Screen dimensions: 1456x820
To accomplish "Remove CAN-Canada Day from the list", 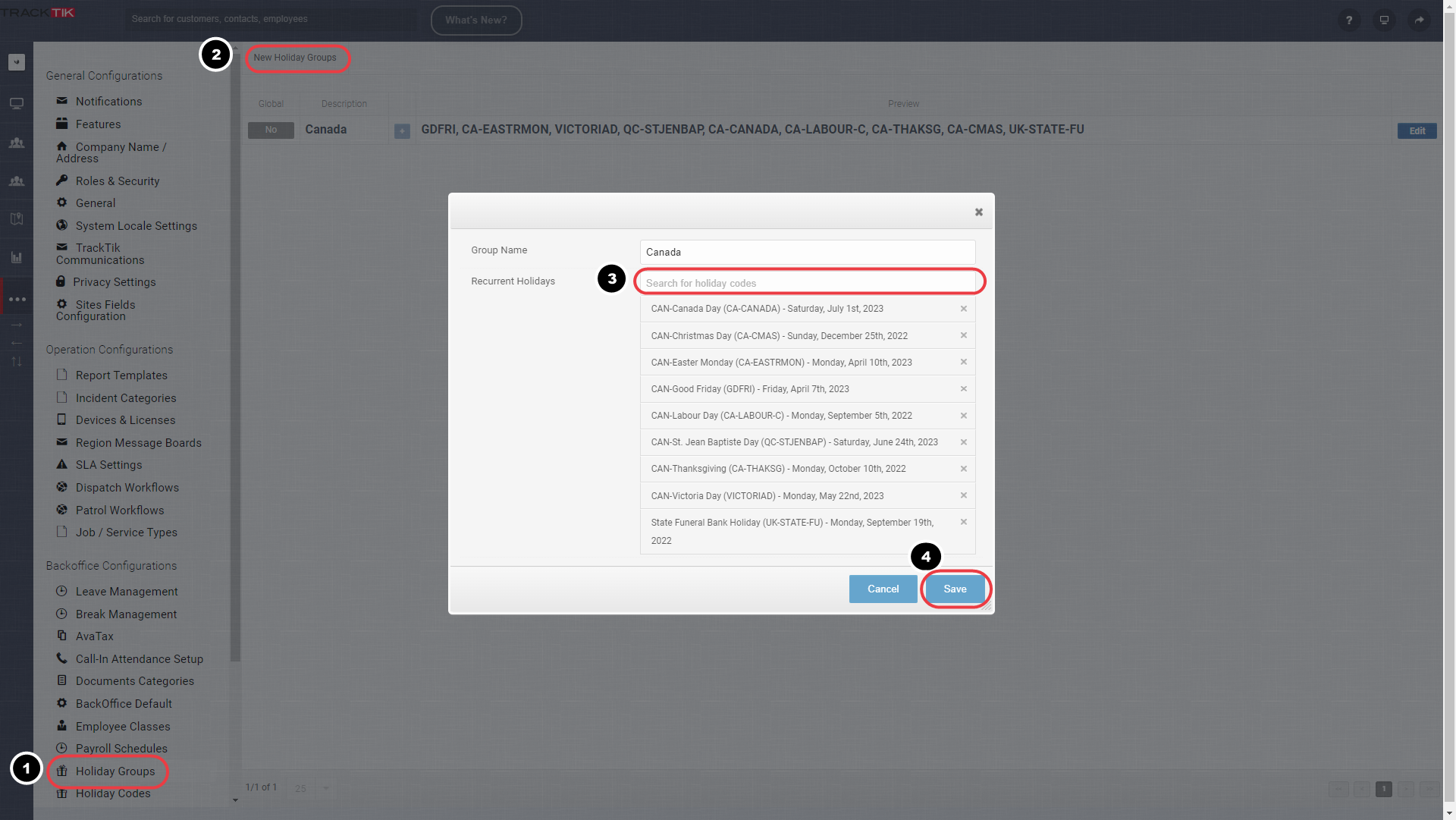I will click(x=964, y=309).
